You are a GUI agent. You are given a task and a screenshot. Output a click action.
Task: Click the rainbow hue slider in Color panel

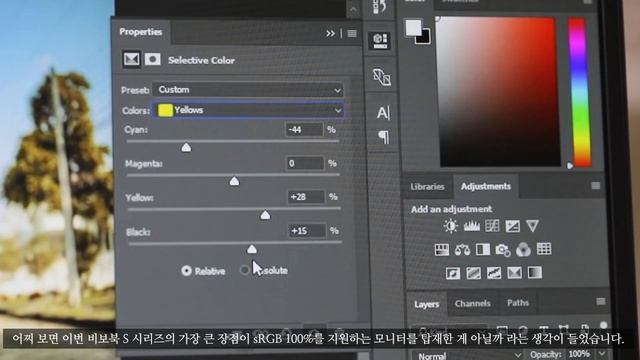(579, 92)
